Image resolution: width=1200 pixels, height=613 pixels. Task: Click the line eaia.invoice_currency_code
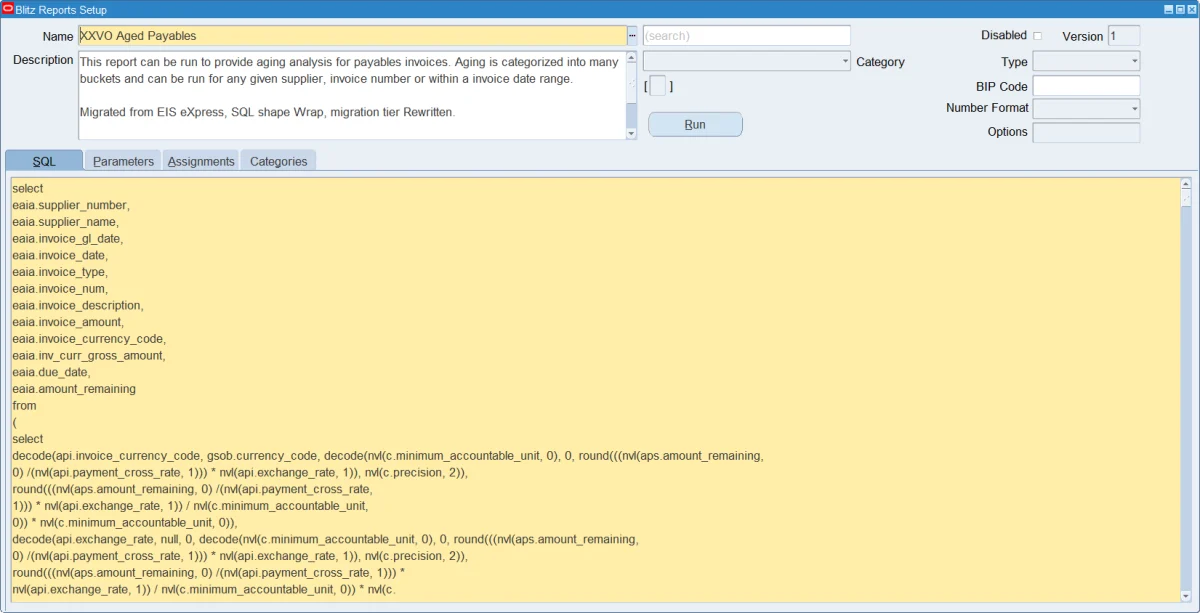[x=89, y=339]
